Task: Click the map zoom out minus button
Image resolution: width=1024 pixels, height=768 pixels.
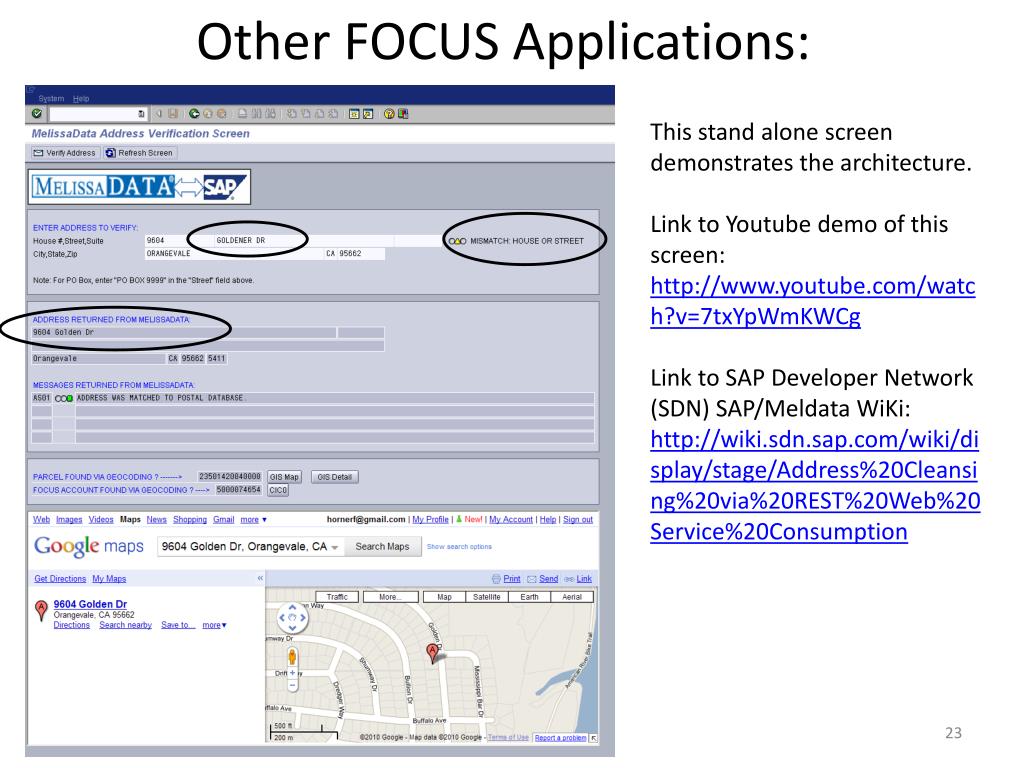Action: (293, 686)
